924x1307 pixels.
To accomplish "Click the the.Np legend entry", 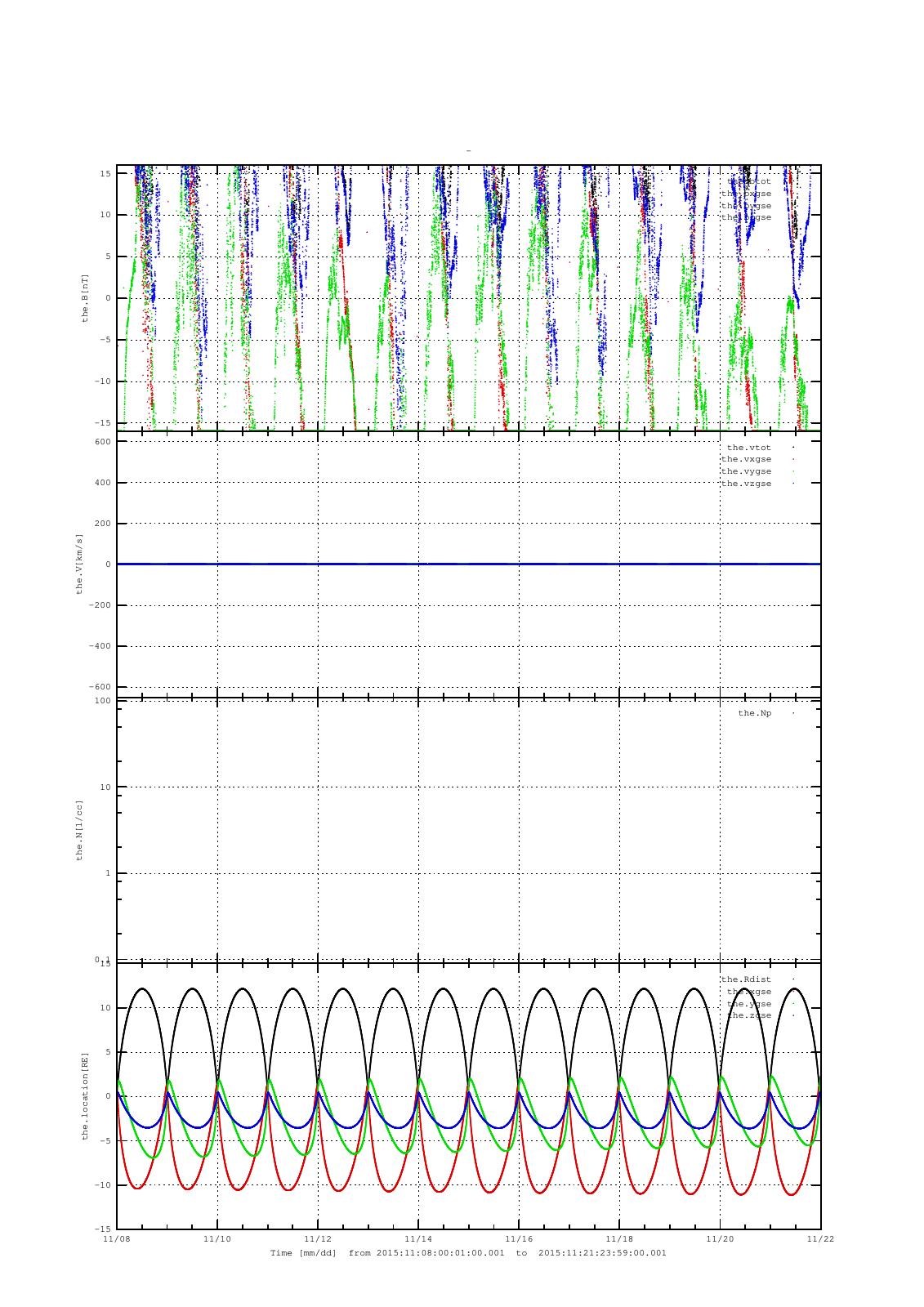I will pos(755,713).
